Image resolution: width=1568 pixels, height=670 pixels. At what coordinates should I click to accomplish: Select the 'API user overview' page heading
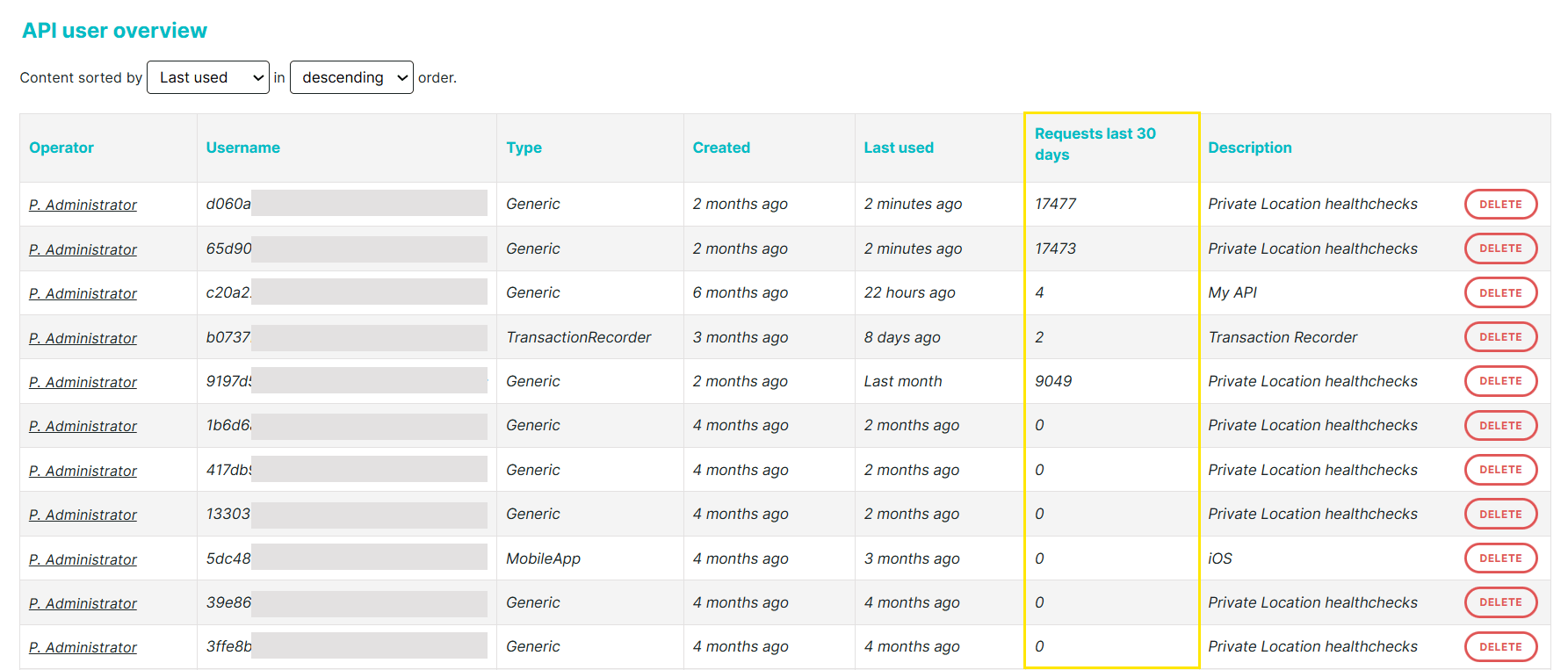[x=114, y=31]
